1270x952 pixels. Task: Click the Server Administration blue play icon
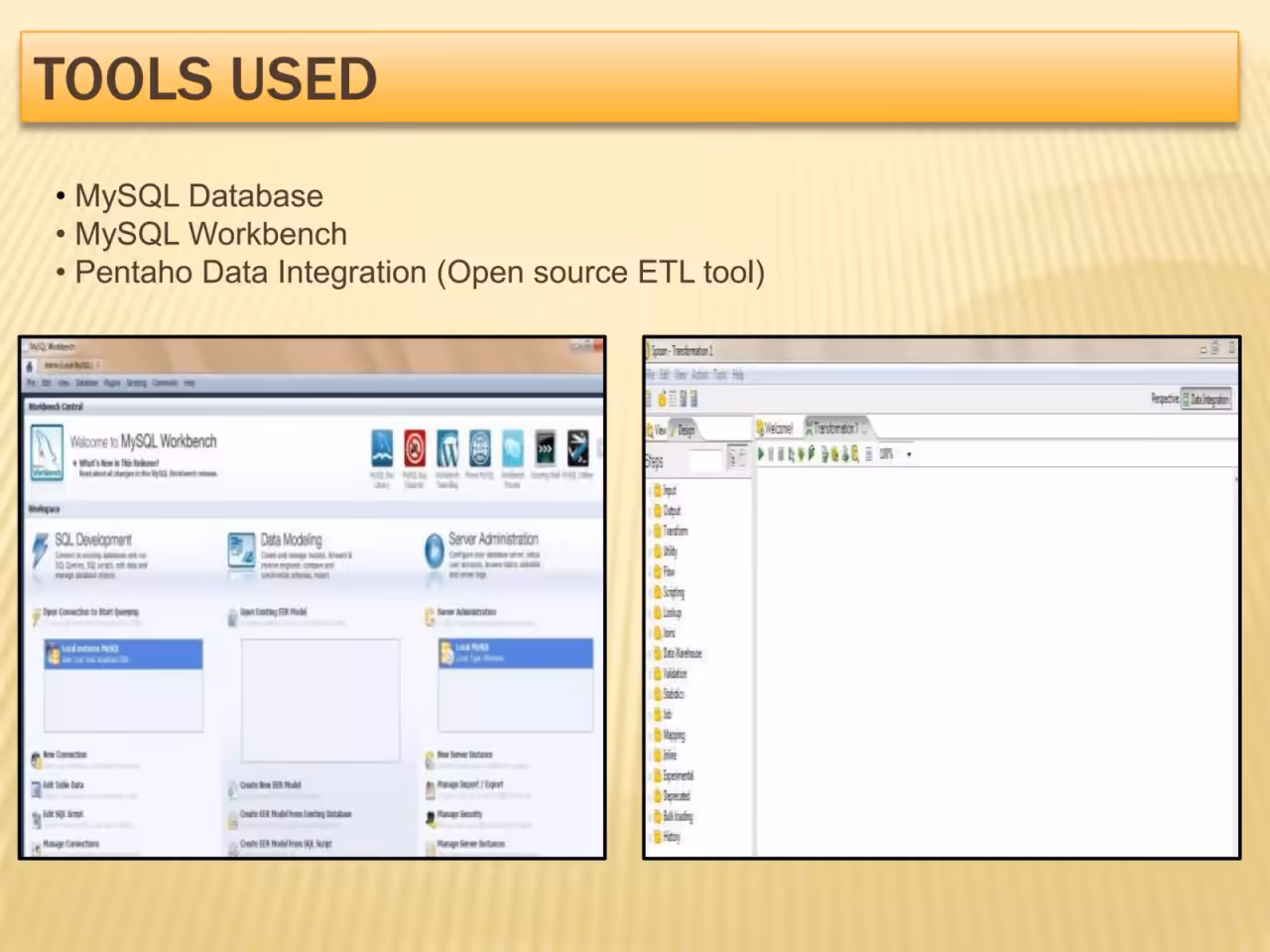(434, 550)
